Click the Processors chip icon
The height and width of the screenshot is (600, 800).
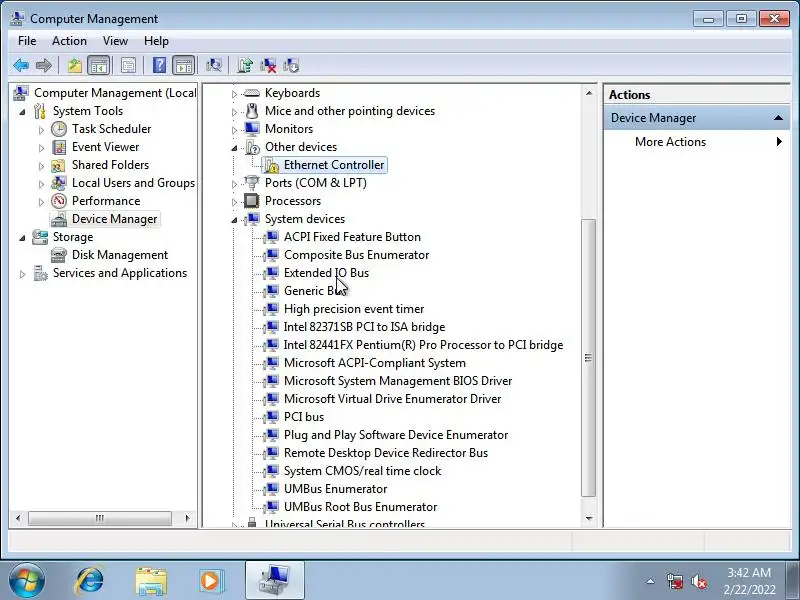(x=252, y=201)
